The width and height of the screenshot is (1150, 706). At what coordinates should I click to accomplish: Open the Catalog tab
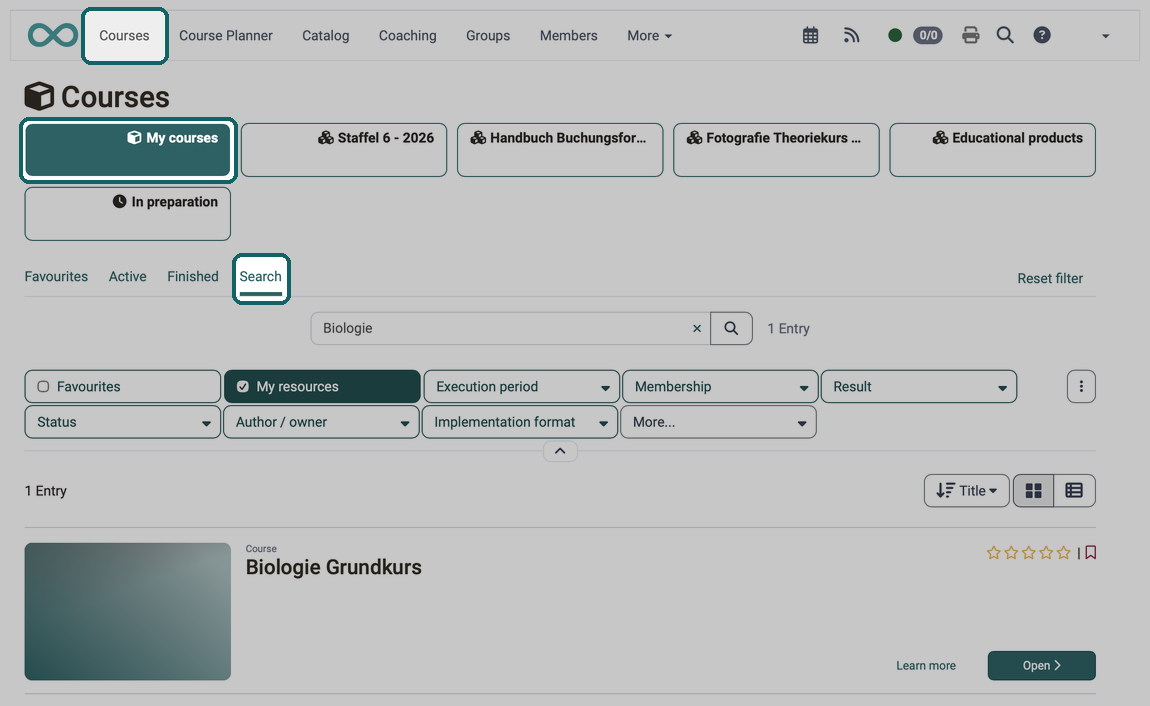pos(326,35)
